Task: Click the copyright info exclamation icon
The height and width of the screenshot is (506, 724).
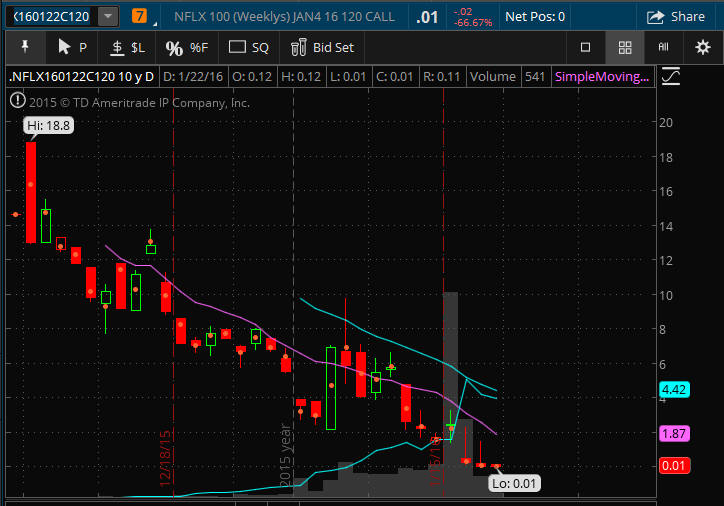Action: coord(17,100)
